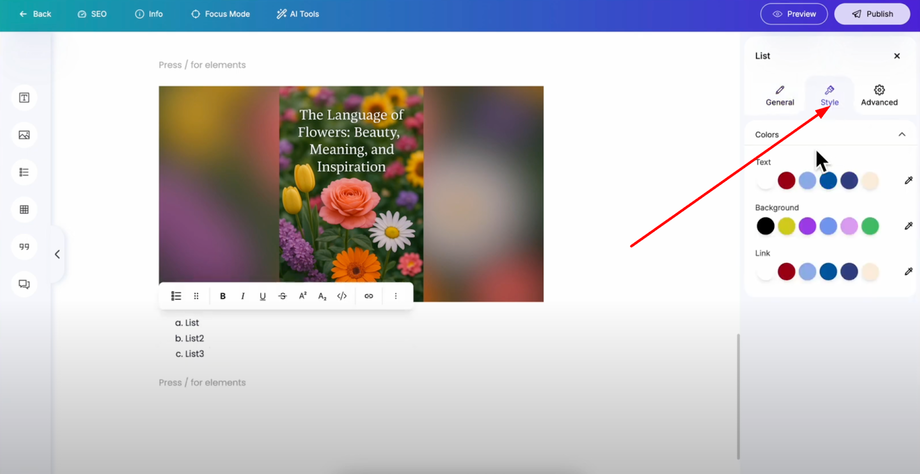Close the List panel
Screen dimensions: 920x474
[x=897, y=56]
